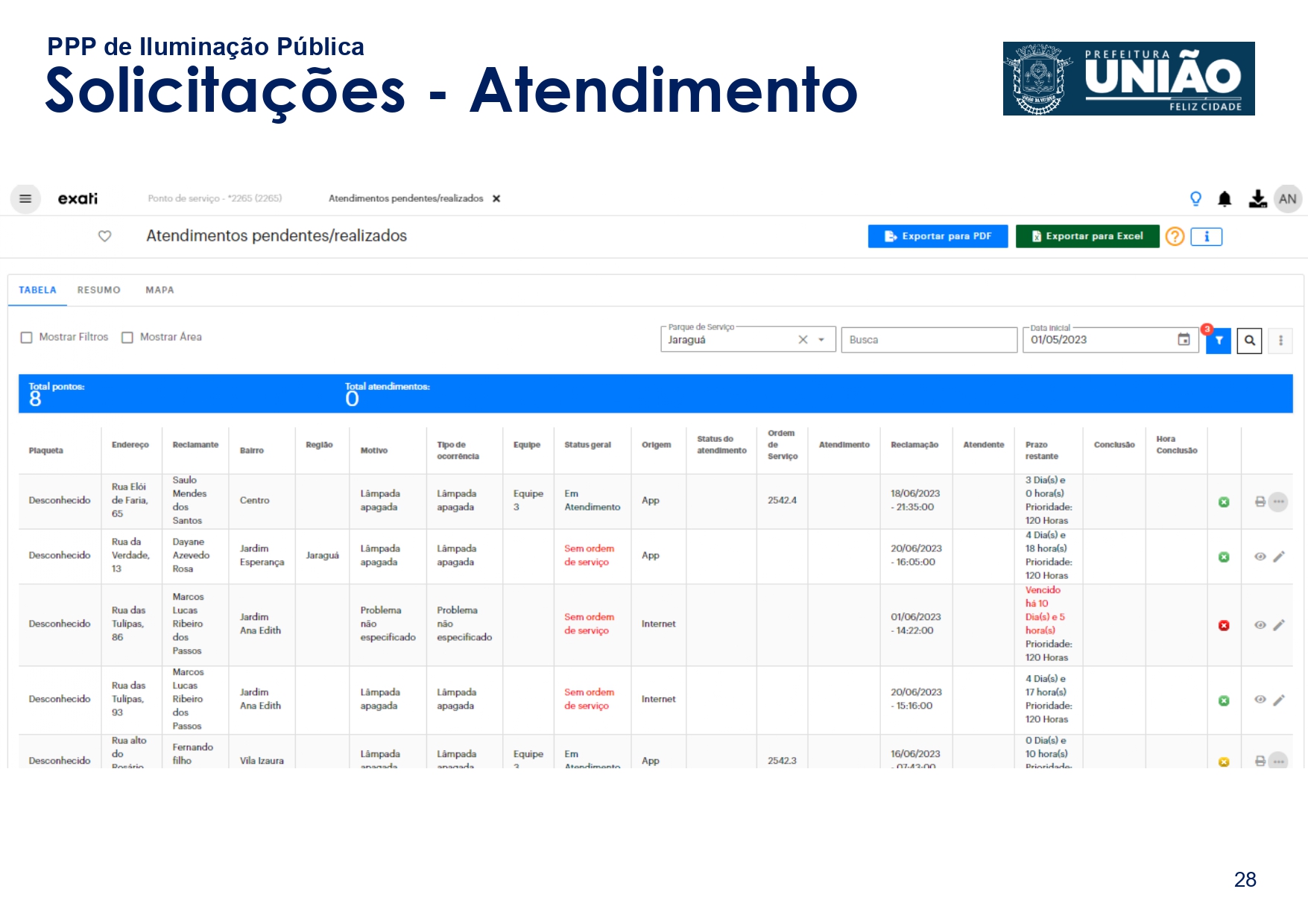Click the blue filter funnel icon

1219,341
